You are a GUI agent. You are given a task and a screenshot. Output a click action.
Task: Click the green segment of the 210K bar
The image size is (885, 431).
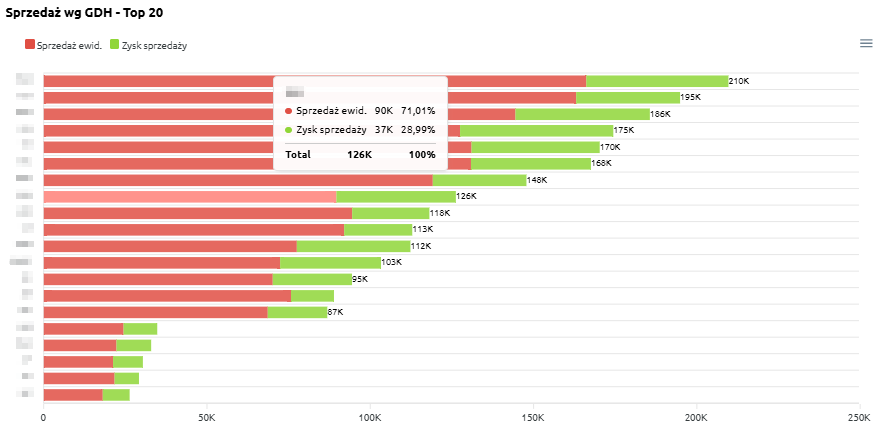click(656, 81)
